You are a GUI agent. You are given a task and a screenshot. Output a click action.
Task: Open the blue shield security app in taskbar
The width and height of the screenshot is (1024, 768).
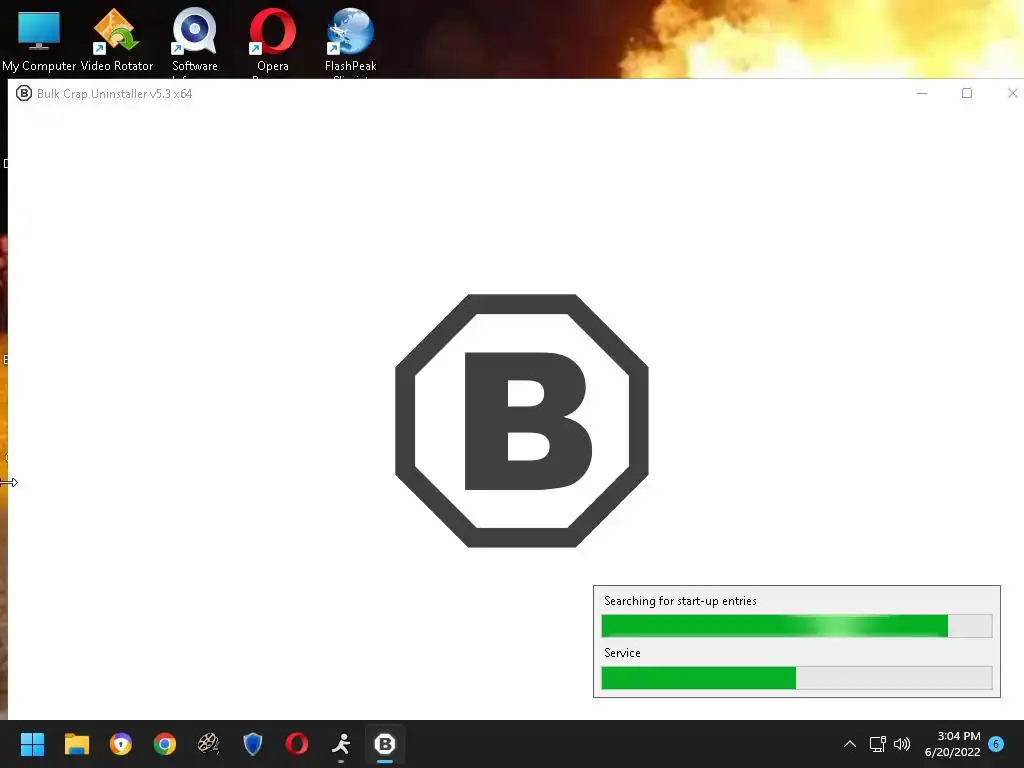click(x=253, y=744)
